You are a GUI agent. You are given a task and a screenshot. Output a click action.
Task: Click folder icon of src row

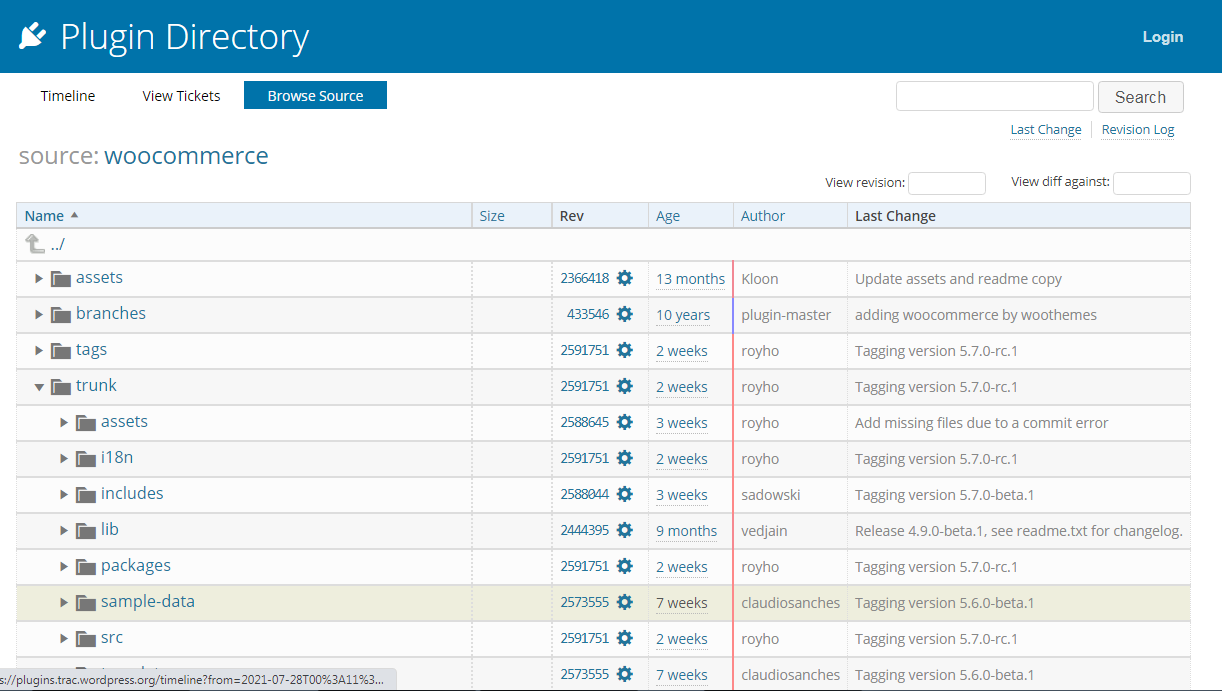coord(86,638)
